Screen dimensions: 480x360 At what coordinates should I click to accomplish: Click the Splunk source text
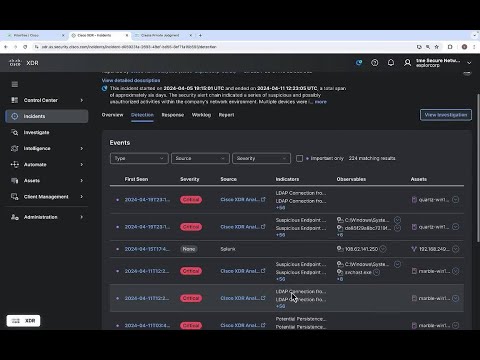click(228, 249)
